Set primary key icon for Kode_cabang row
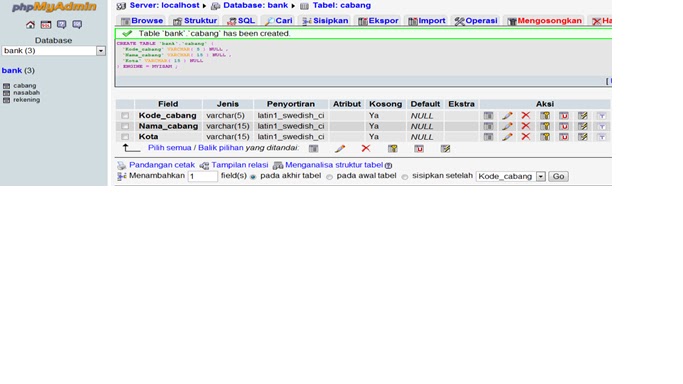This screenshot has height=384, width=683. (x=545, y=116)
